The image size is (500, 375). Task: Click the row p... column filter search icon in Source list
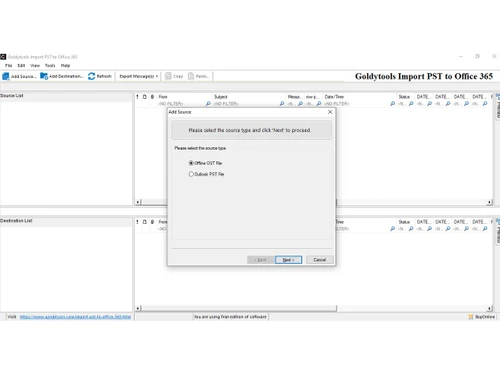point(319,104)
